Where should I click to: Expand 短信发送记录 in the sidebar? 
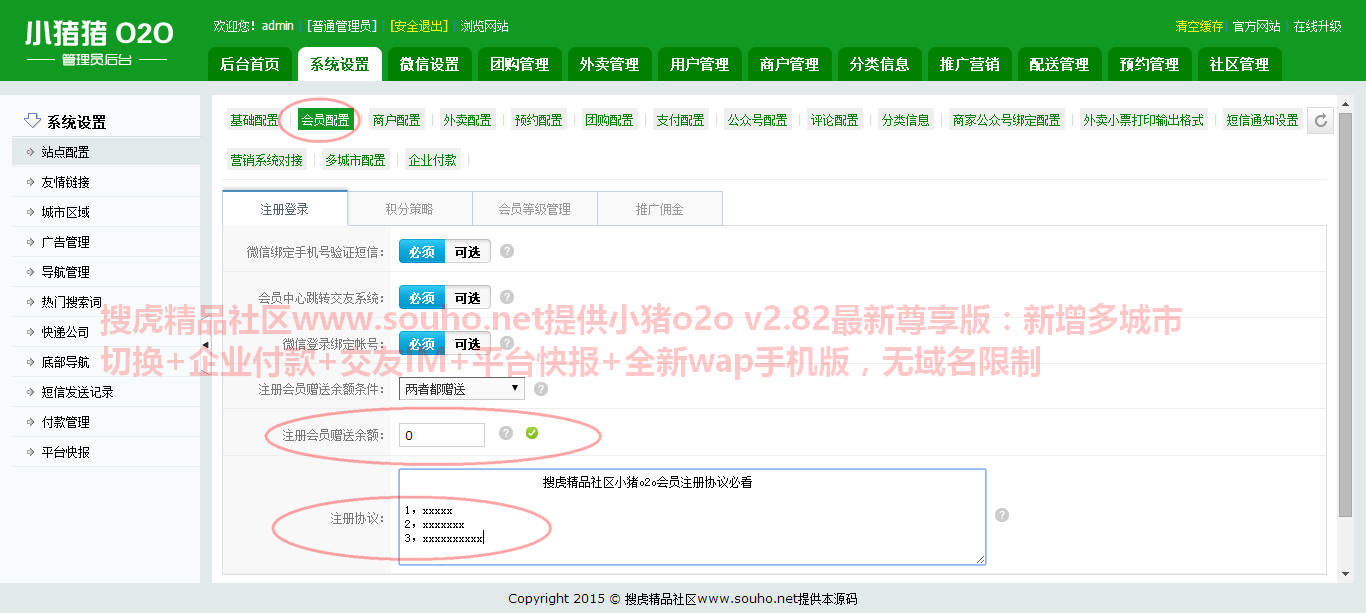point(77,392)
